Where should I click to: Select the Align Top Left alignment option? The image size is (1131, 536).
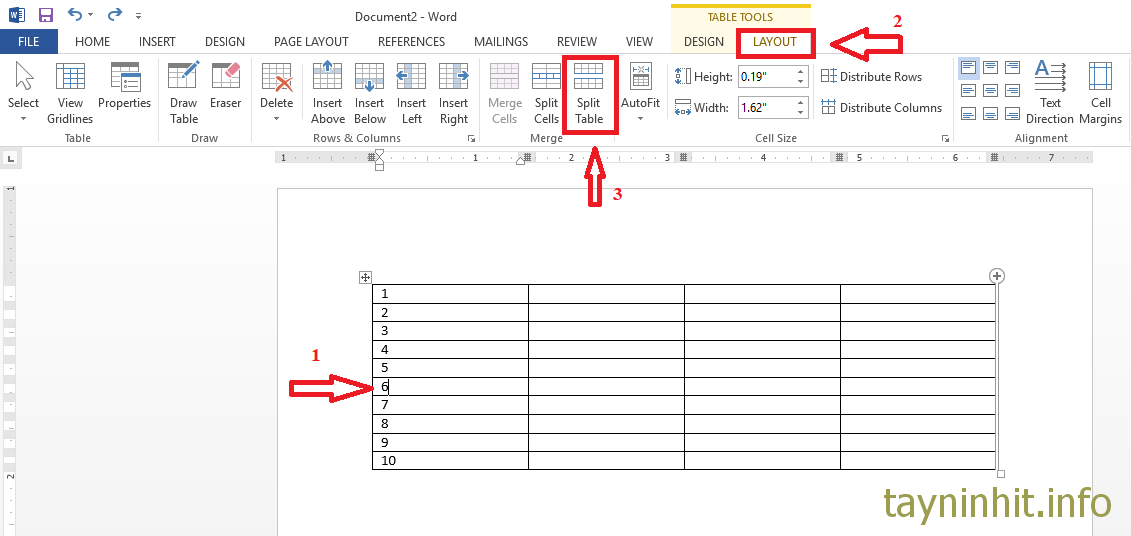click(968, 68)
